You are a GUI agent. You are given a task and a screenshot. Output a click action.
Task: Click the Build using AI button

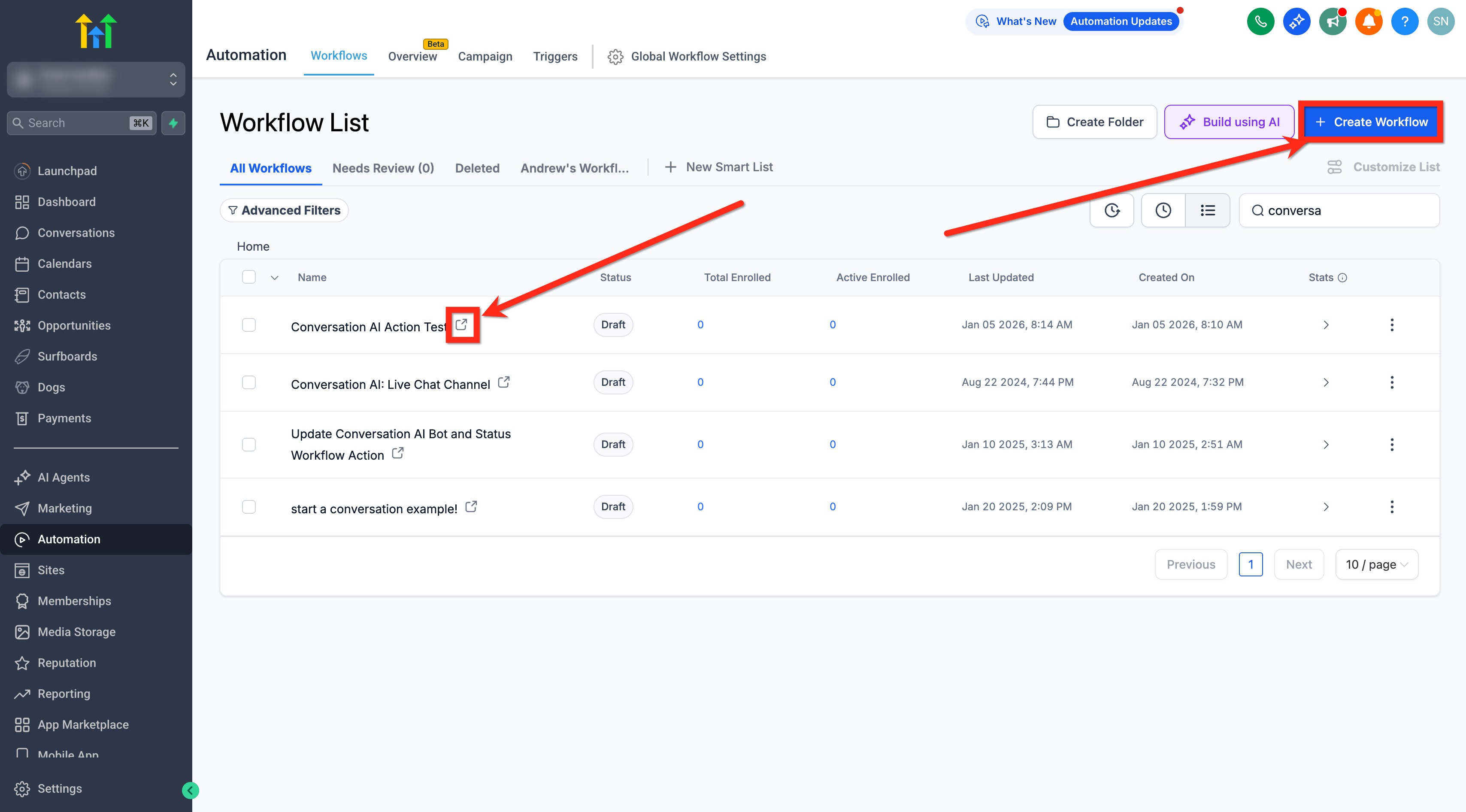click(x=1229, y=122)
